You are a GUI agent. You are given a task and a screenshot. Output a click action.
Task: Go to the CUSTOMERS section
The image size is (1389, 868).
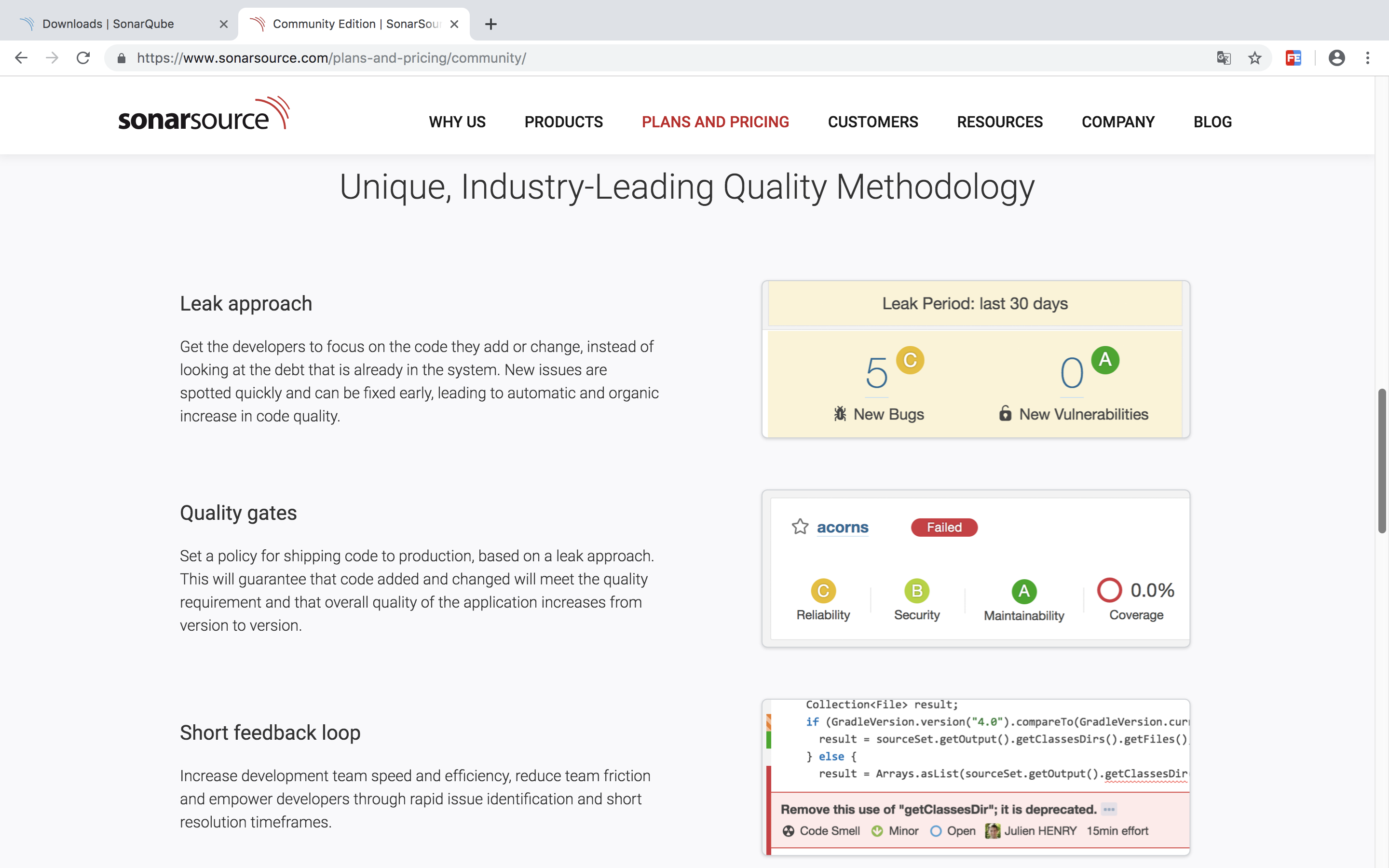click(x=872, y=122)
